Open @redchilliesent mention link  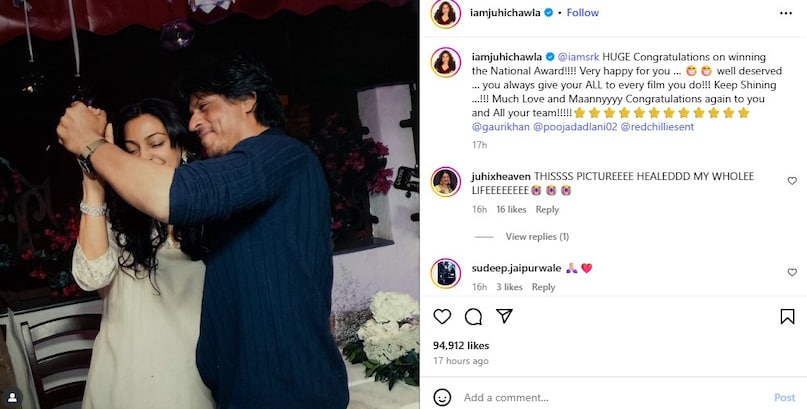point(657,127)
